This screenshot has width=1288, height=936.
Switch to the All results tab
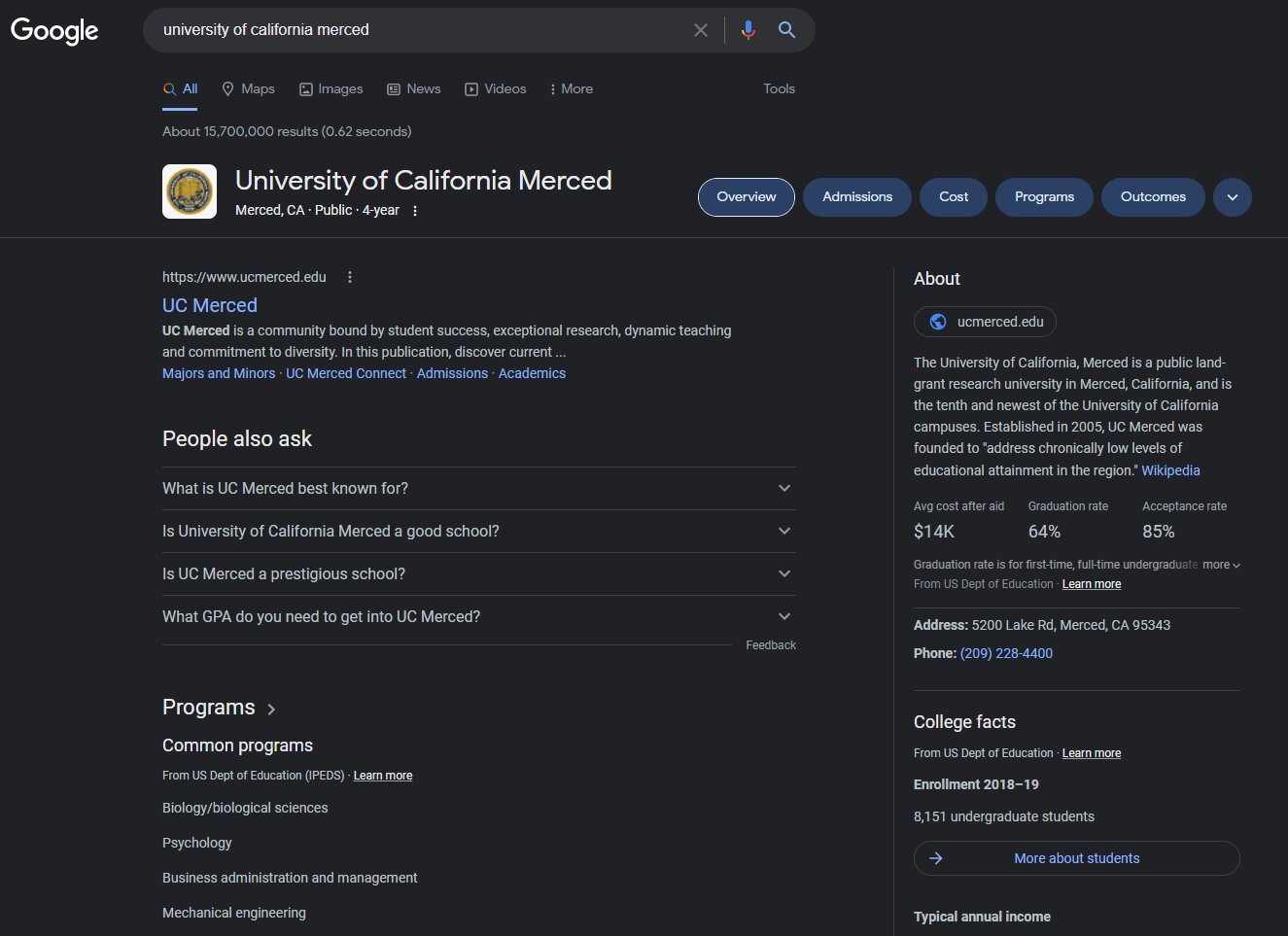tap(180, 88)
